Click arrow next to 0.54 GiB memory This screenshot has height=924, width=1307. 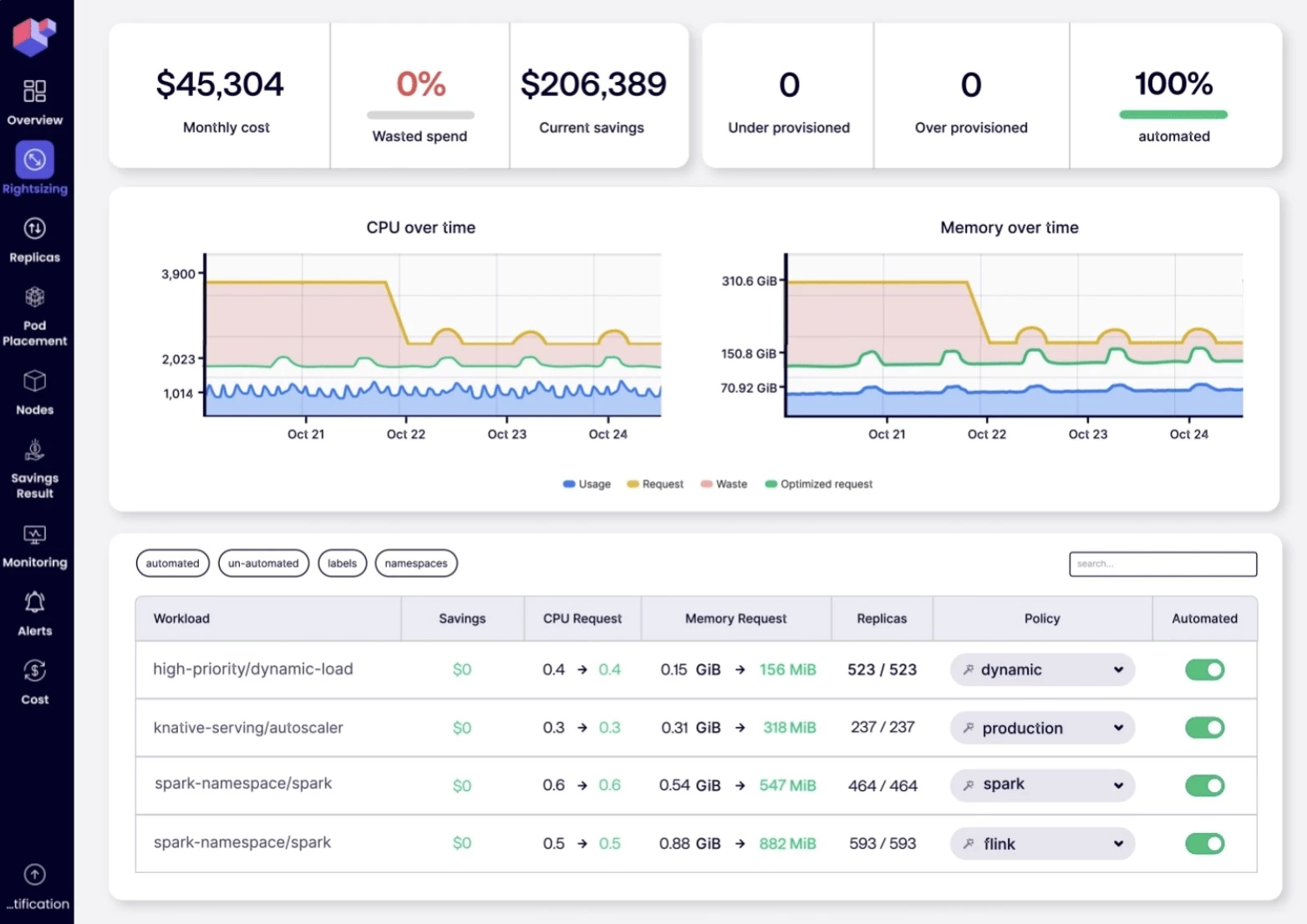740,785
